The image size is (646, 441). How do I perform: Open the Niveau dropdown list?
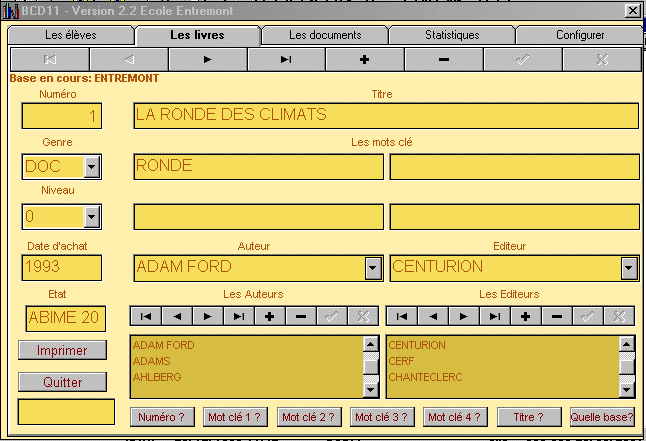click(x=92, y=216)
